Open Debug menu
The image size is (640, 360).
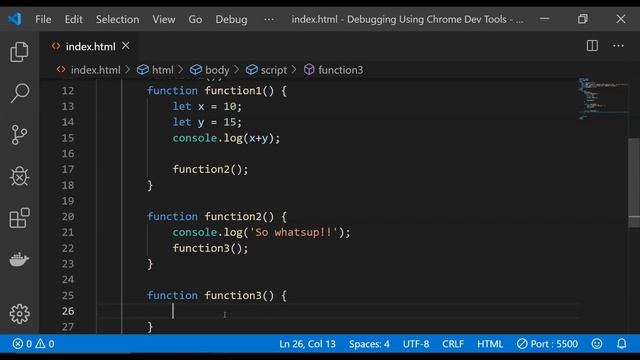click(231, 19)
